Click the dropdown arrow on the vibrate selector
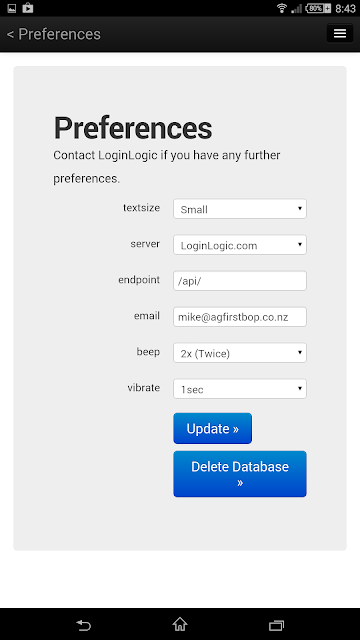This screenshot has width=360, height=640. (300, 388)
